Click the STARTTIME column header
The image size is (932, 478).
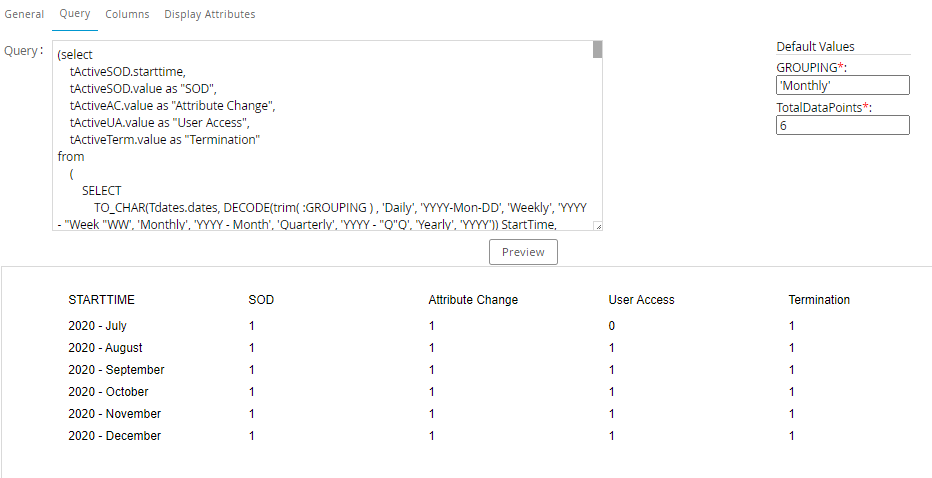click(101, 300)
